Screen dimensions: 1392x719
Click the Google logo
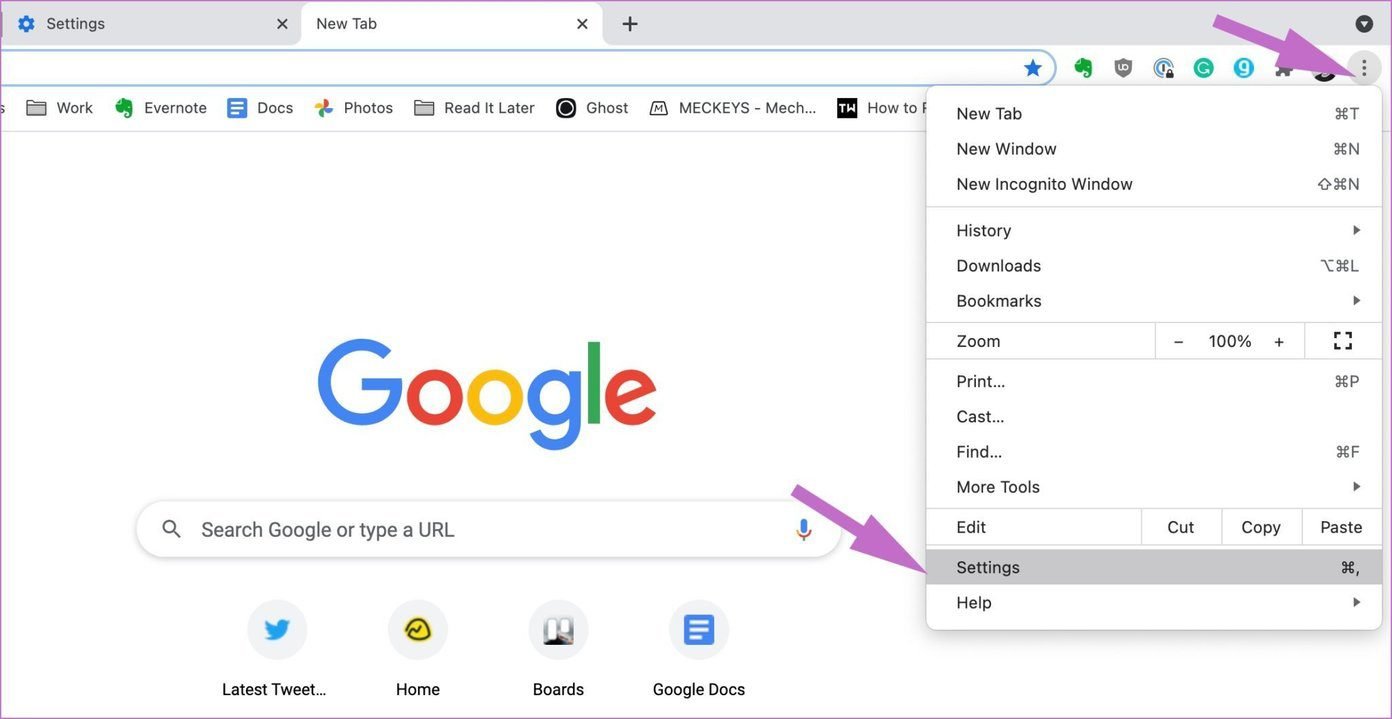[x=487, y=393]
